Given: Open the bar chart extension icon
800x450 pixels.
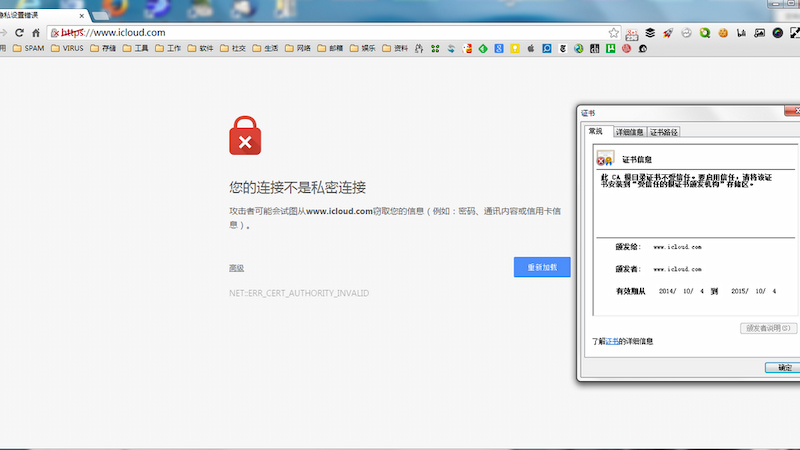Looking at the screenshot, I should click(x=741, y=33).
